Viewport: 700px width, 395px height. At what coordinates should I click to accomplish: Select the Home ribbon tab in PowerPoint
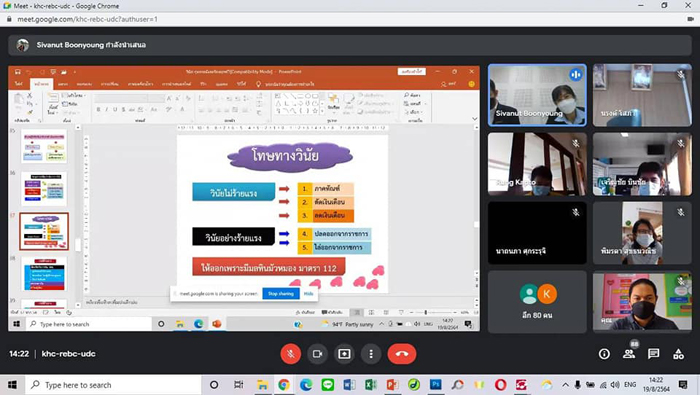[x=42, y=84]
